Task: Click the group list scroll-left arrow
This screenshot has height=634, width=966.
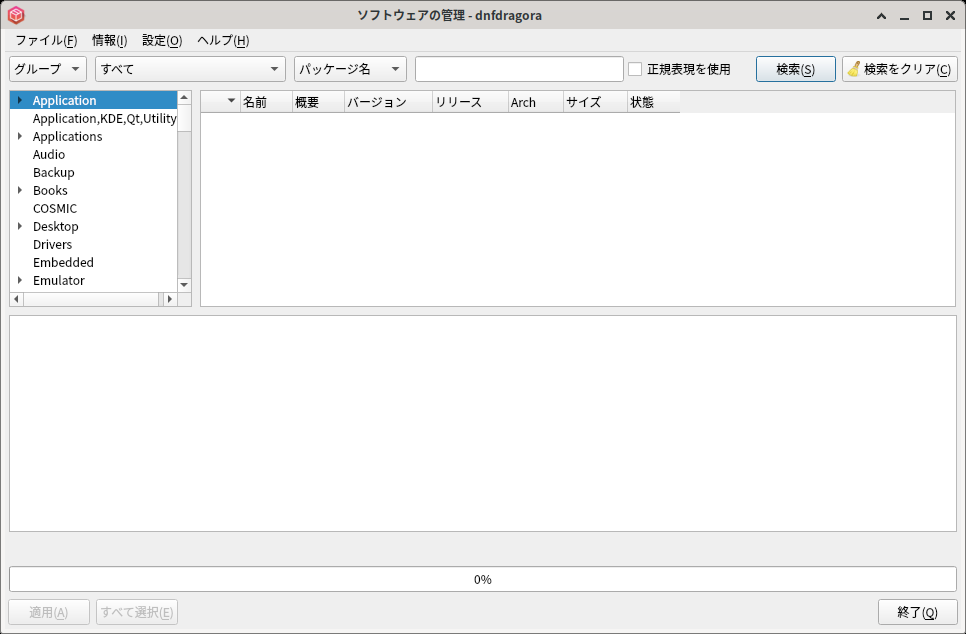Action: coord(17,299)
